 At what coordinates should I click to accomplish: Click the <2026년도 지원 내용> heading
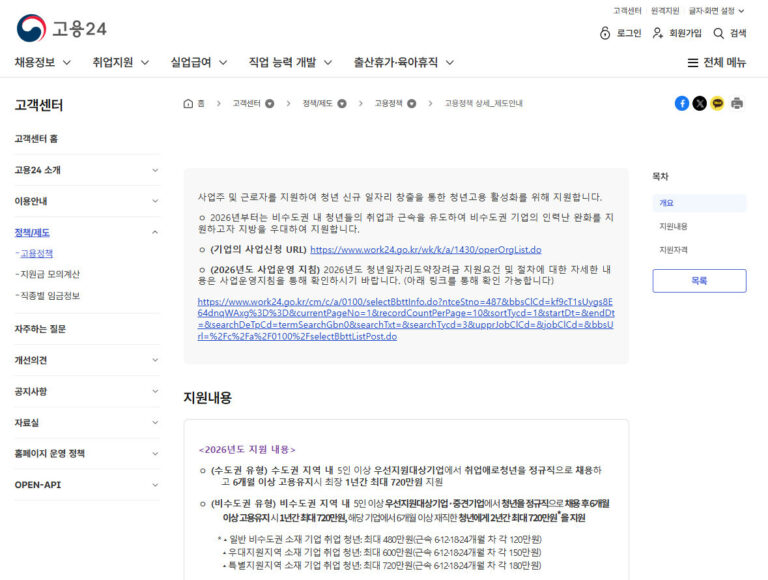[247, 449]
